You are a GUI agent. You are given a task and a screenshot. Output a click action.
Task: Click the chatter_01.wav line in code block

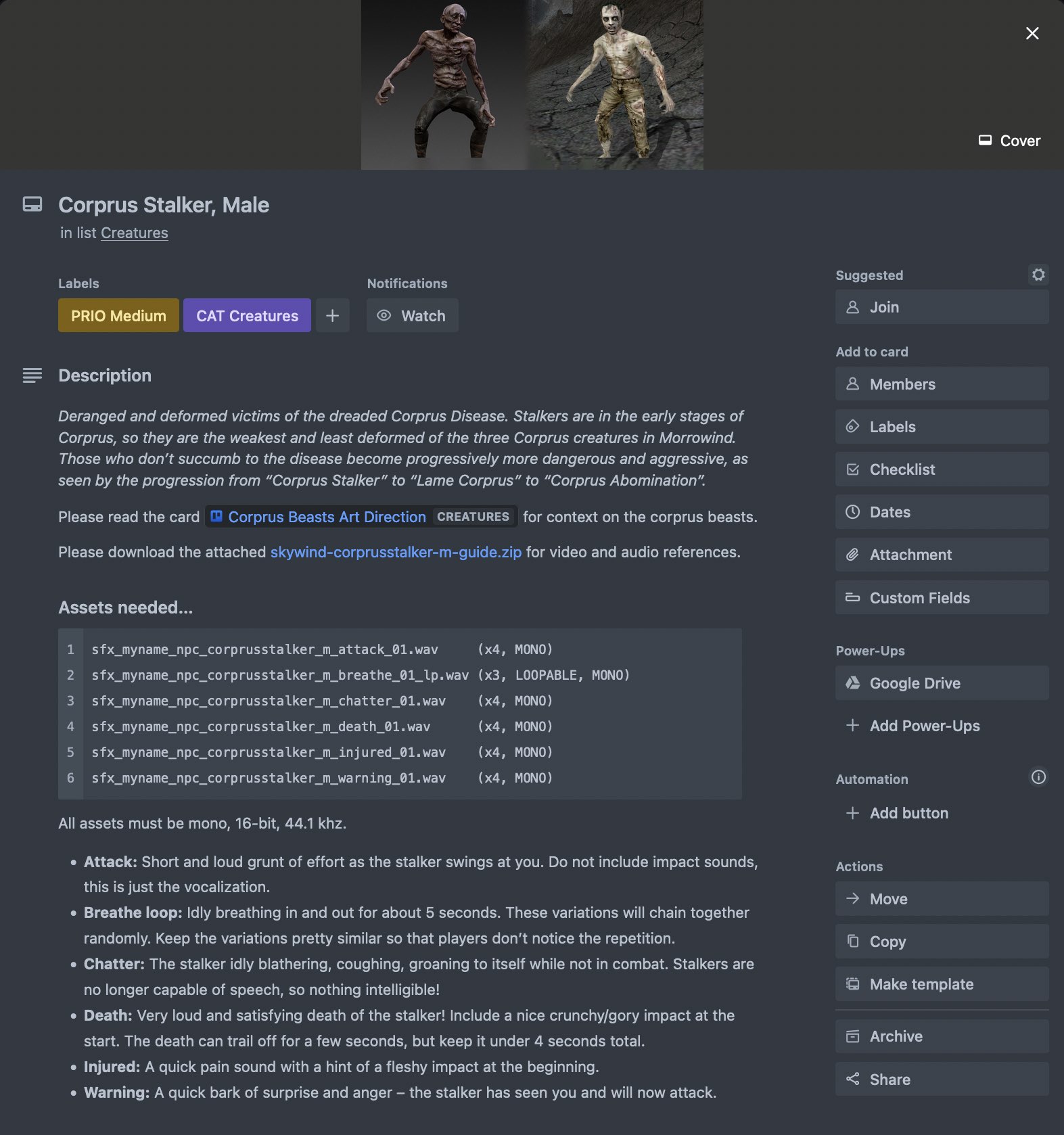322,701
